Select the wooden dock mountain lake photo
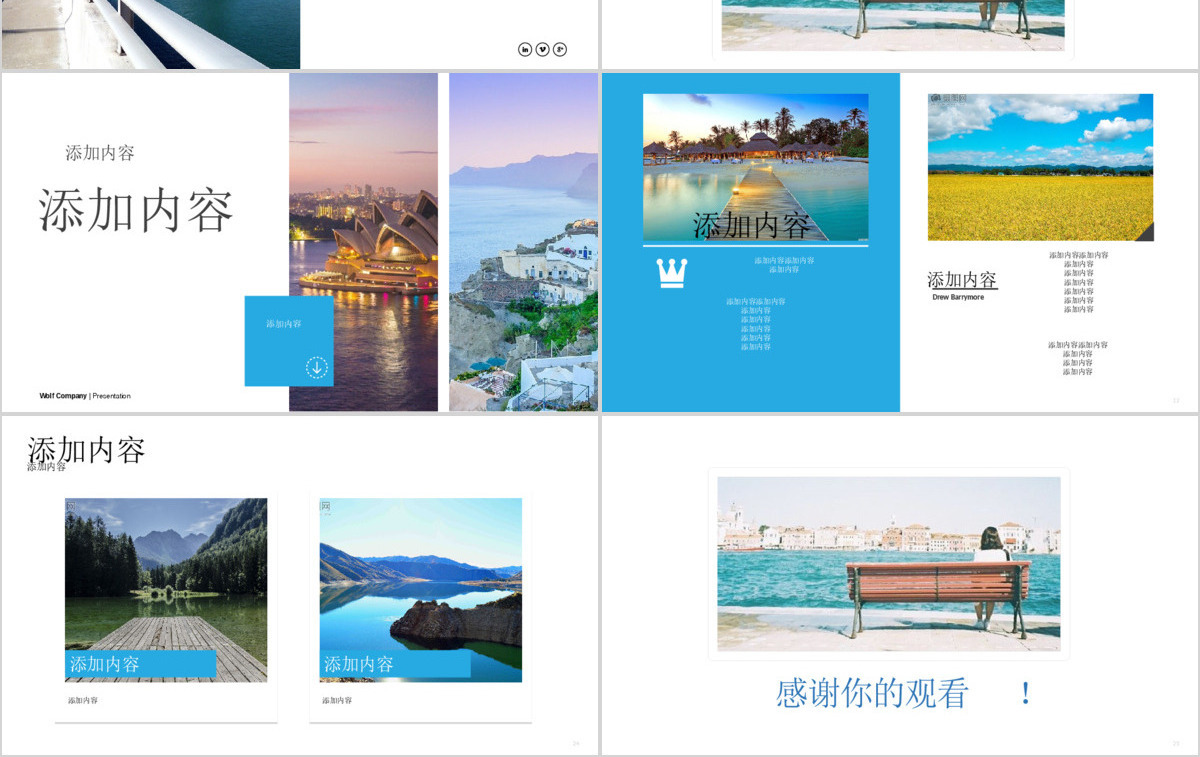 pyautogui.click(x=166, y=590)
